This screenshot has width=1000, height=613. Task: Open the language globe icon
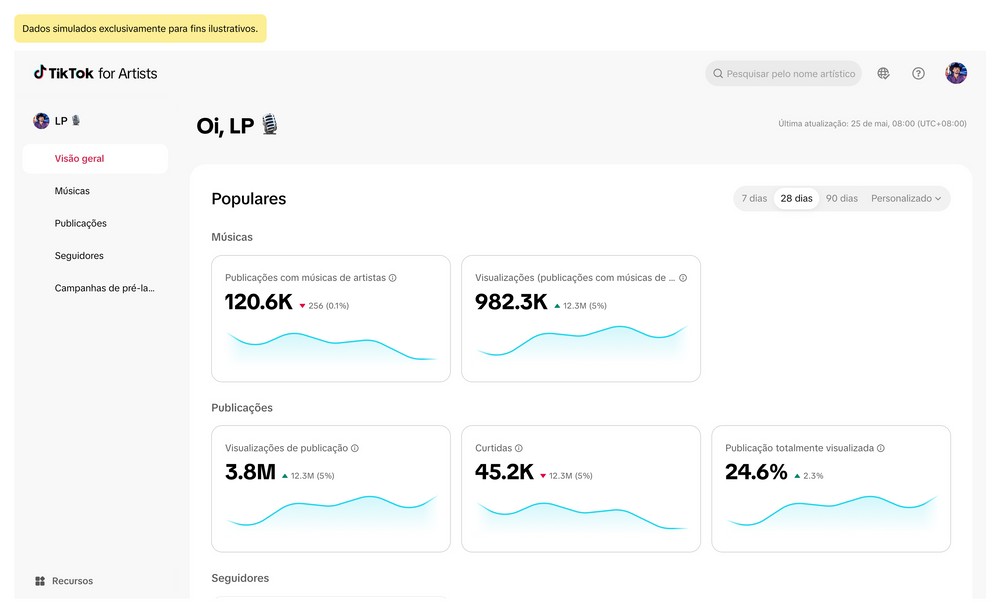884,73
